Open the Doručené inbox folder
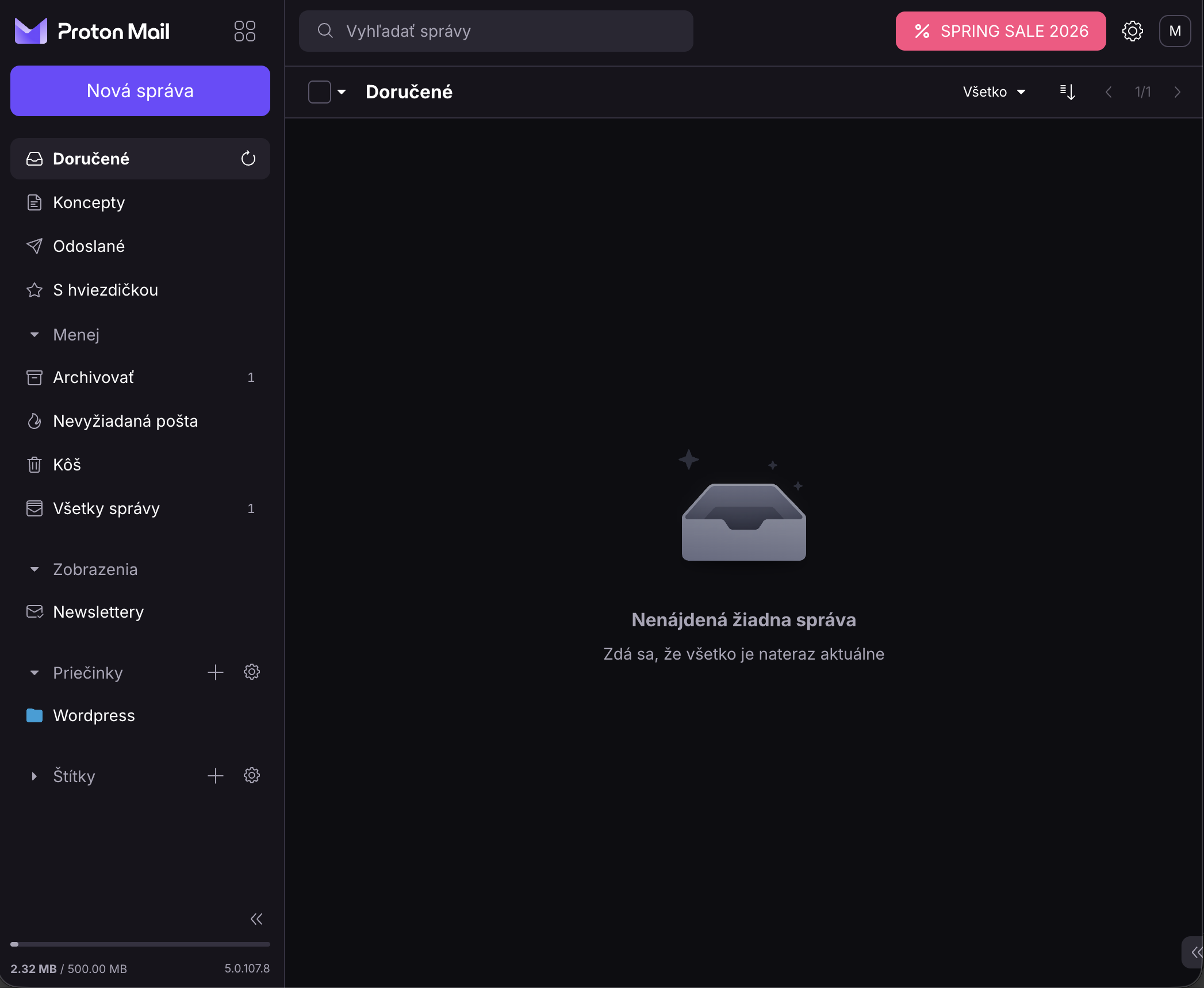The height and width of the screenshot is (988, 1204). tap(140, 159)
